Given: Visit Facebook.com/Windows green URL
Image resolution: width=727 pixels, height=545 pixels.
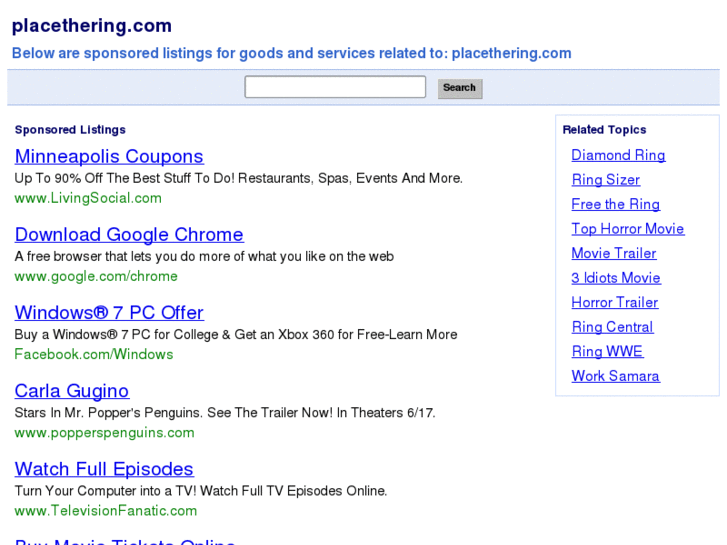Looking at the screenshot, I should click(x=94, y=354).
